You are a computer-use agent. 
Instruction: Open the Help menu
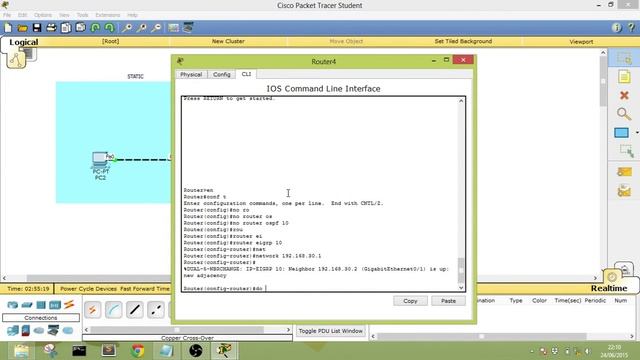point(132,15)
